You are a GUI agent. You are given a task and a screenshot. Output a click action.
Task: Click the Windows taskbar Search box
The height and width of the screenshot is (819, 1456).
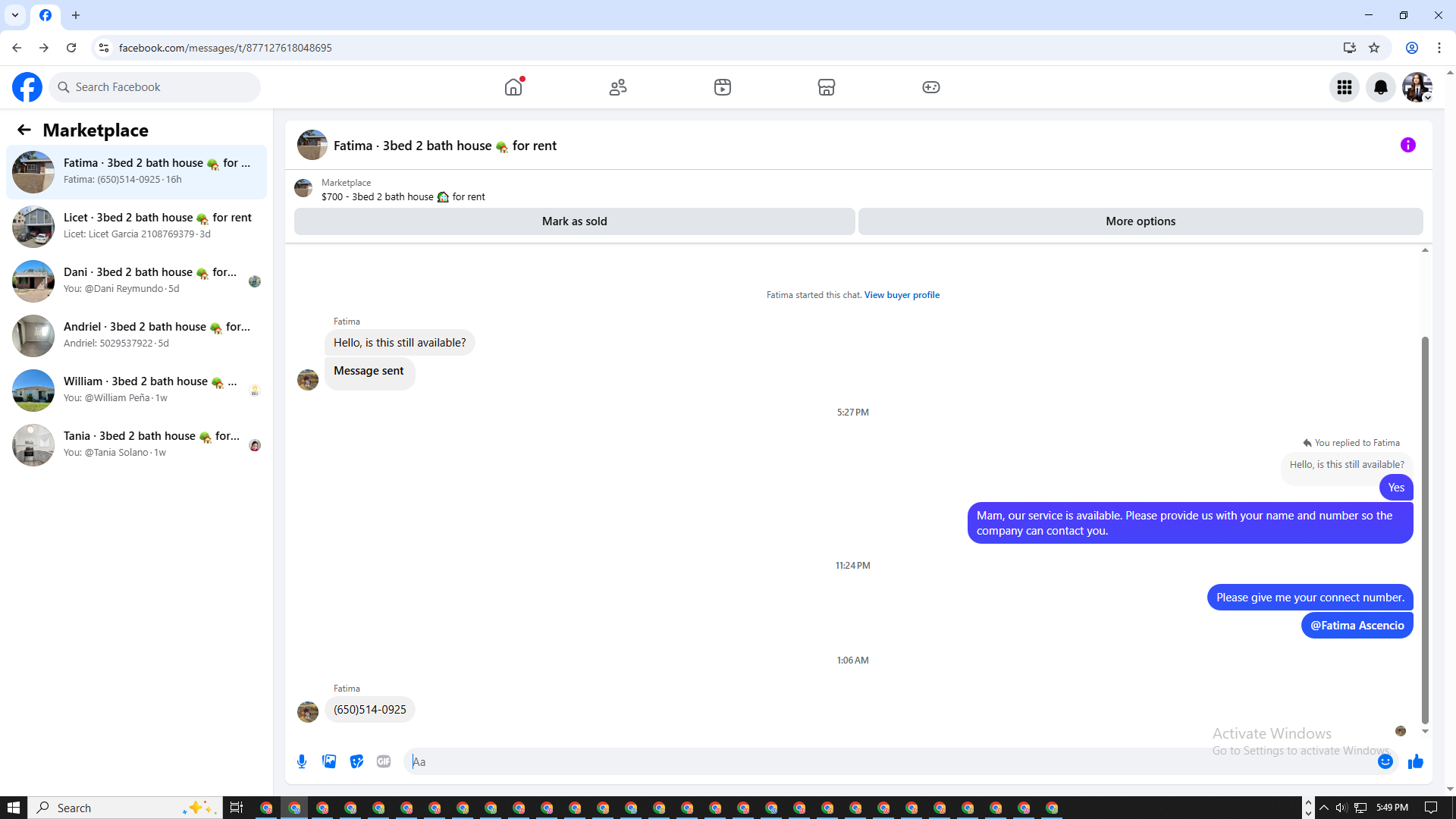(126, 808)
